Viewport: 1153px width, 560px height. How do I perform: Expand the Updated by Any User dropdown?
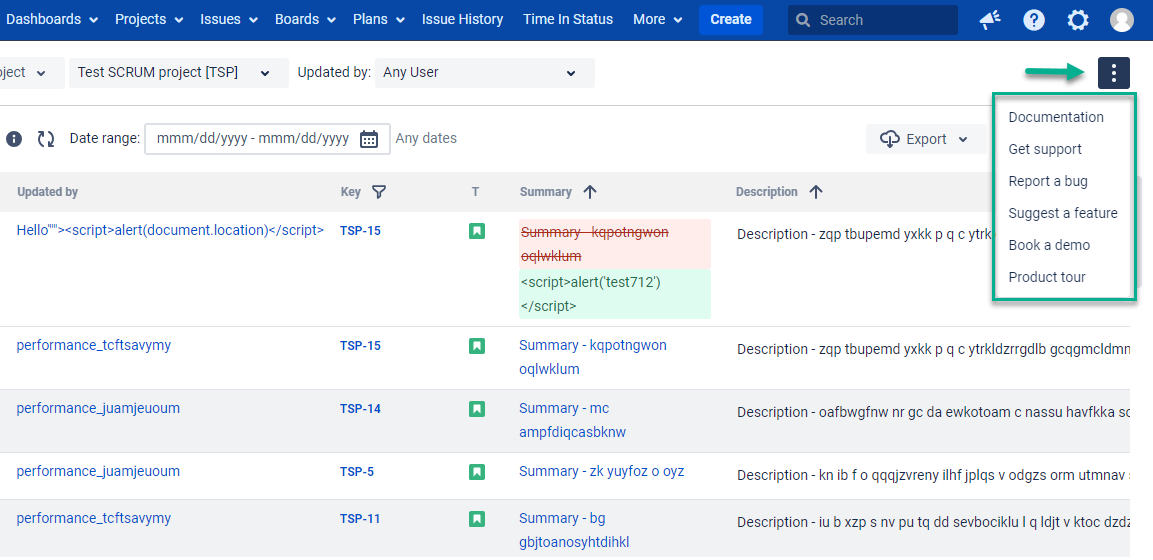[485, 73]
